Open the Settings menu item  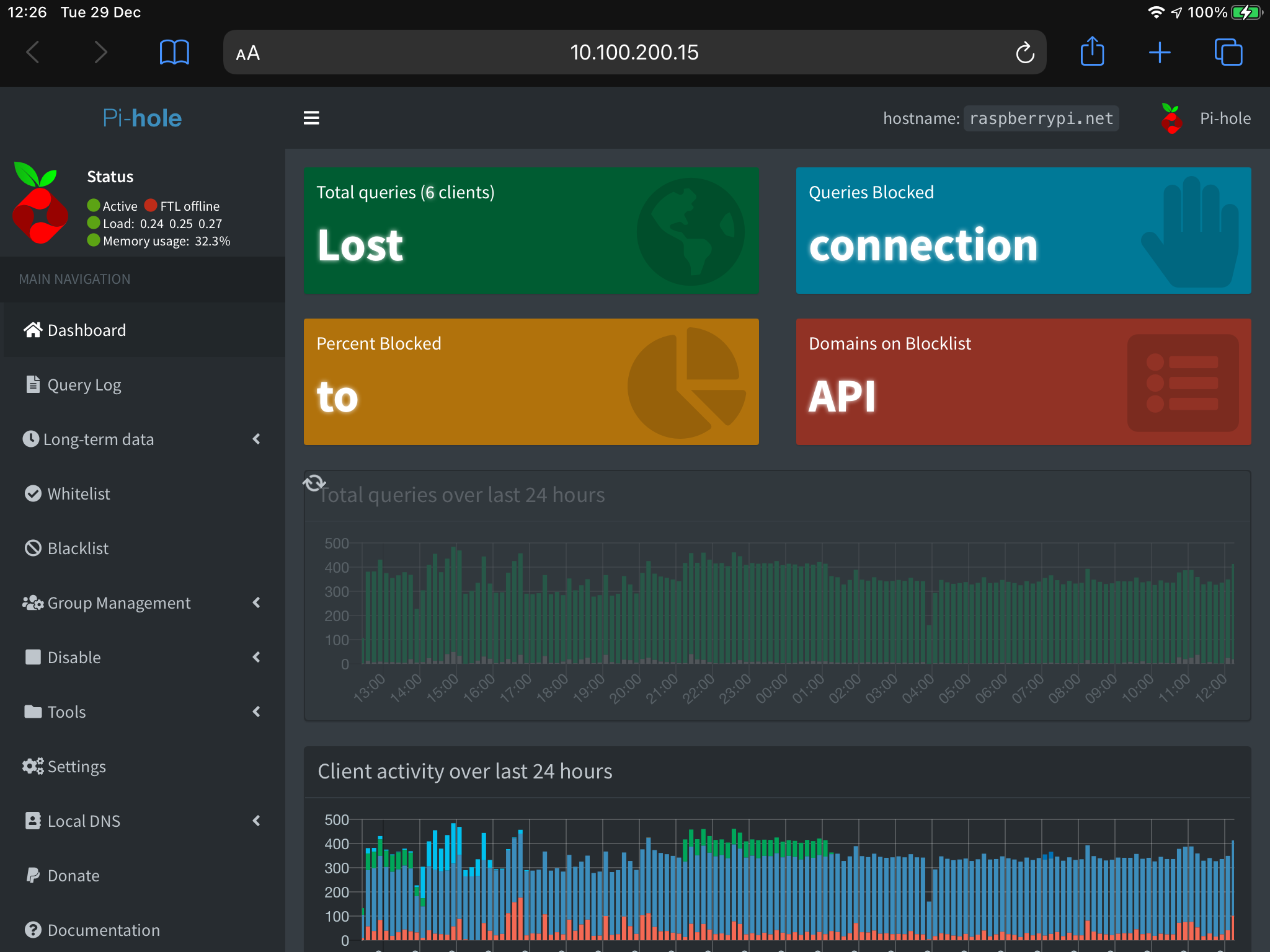(x=76, y=767)
